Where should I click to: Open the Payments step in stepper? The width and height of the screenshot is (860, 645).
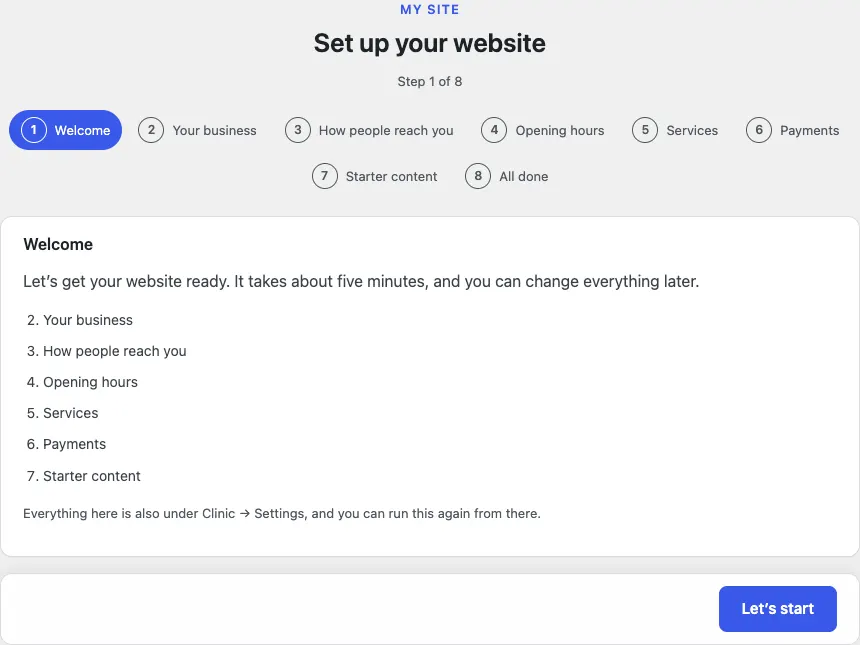(x=793, y=130)
